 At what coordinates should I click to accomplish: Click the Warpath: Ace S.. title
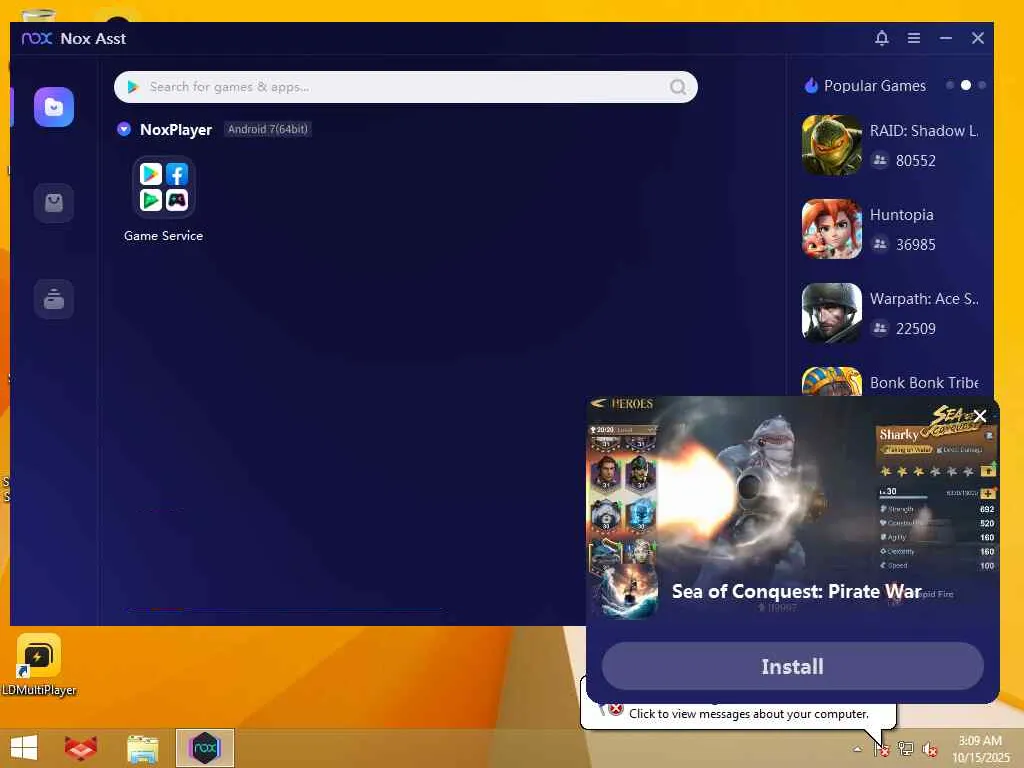(x=924, y=299)
